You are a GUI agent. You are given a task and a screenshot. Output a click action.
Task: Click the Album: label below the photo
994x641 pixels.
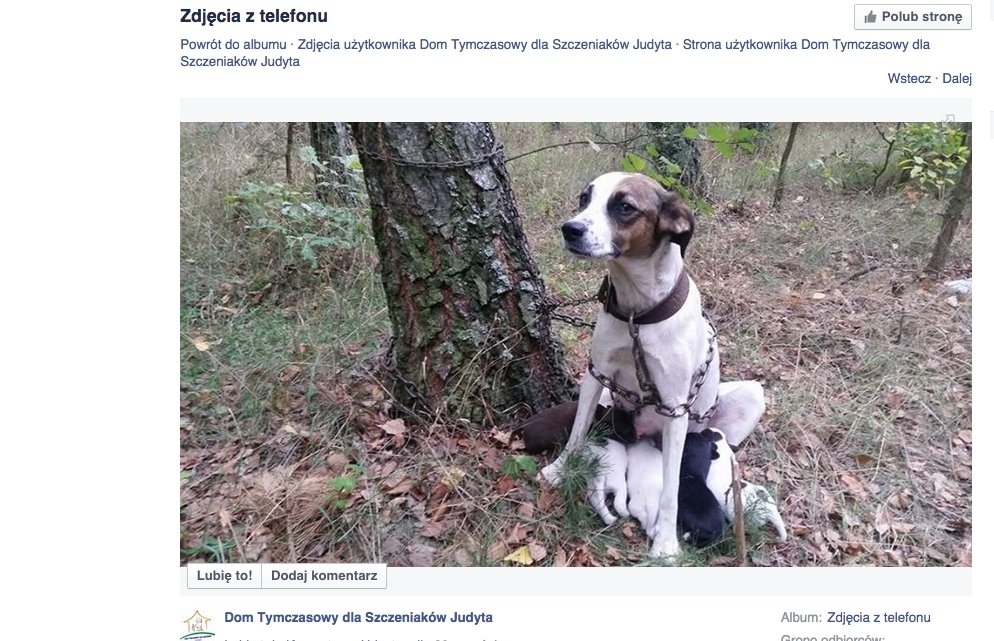(801, 617)
